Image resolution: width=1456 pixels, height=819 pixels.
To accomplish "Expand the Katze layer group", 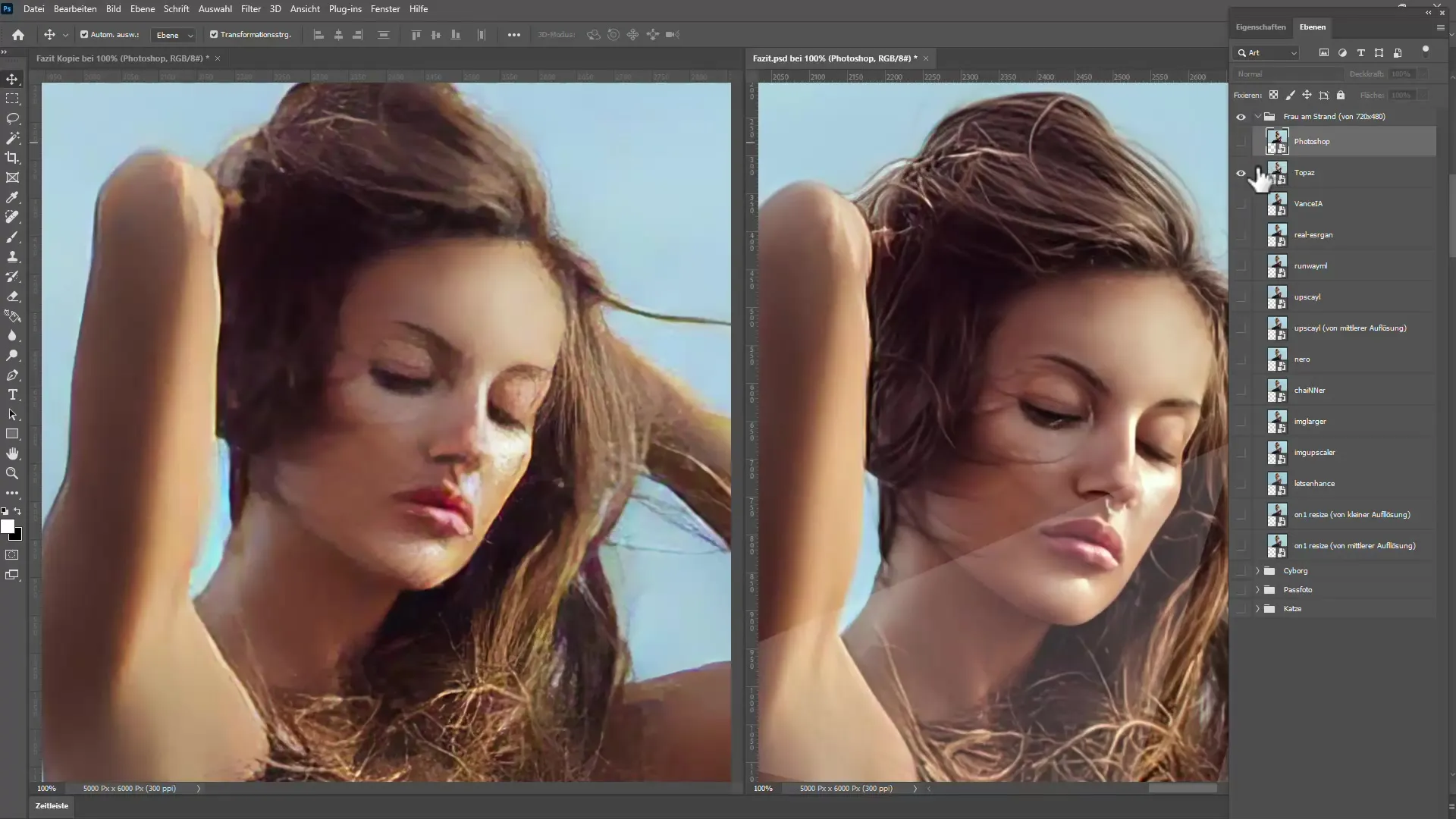I will click(x=1257, y=608).
